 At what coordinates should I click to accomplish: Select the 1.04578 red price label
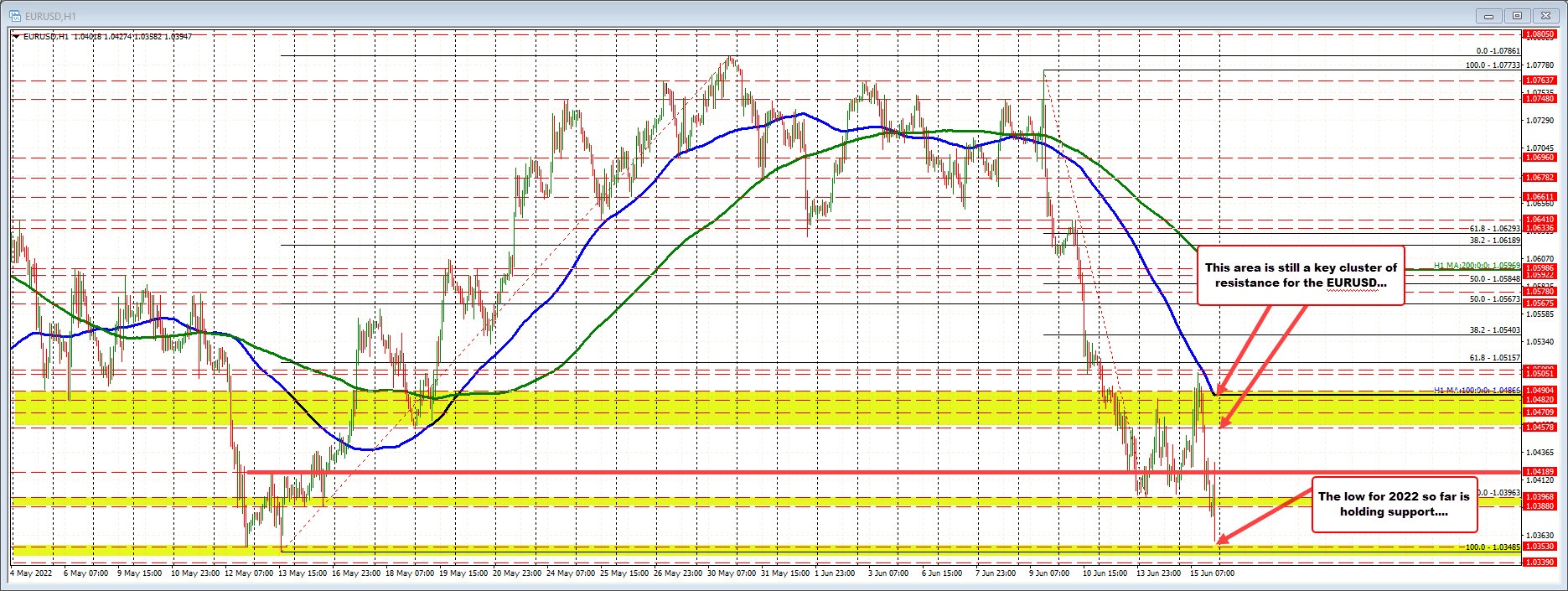click(x=1540, y=427)
